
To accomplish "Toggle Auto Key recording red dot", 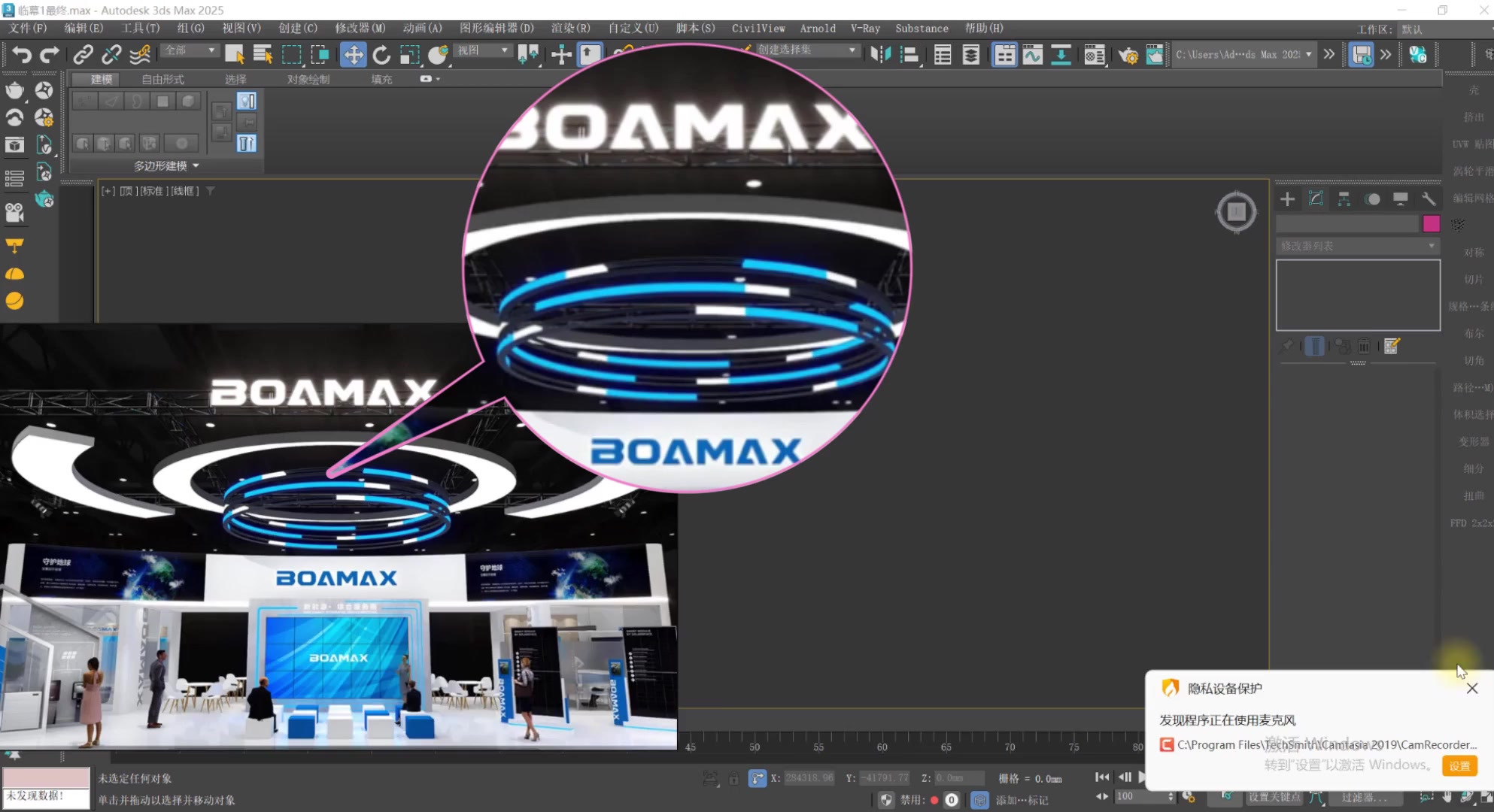I will coord(934,799).
